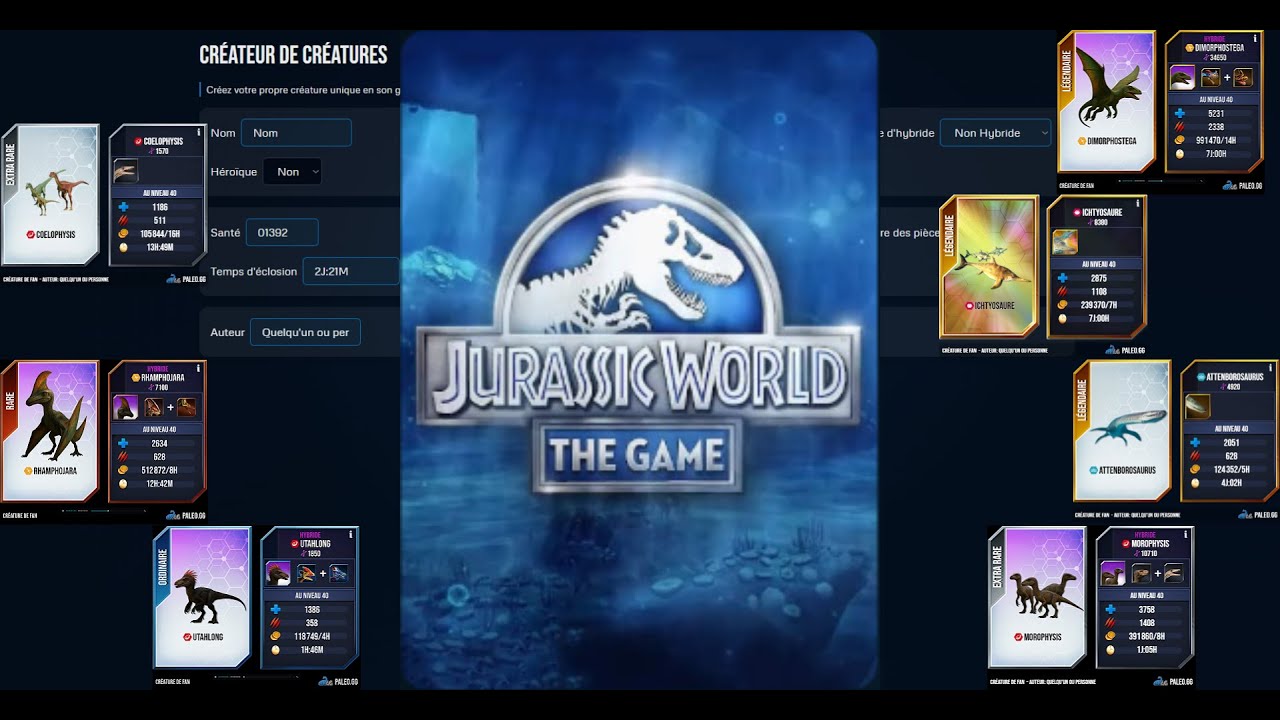1280x720 pixels.
Task: Click the Santé field showing 01392
Action: tap(282, 233)
